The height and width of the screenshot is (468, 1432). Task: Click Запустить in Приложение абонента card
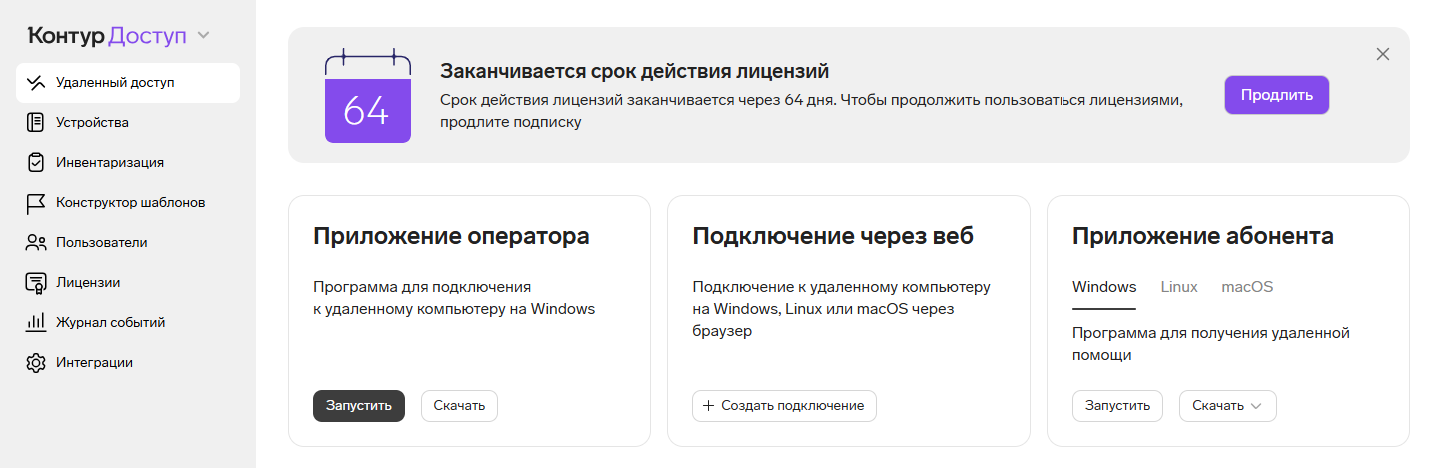point(1117,406)
